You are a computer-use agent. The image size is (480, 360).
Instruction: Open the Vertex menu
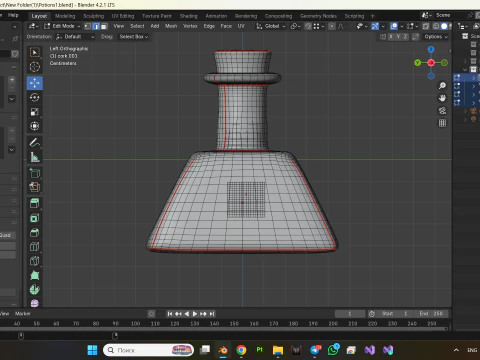[190, 26]
